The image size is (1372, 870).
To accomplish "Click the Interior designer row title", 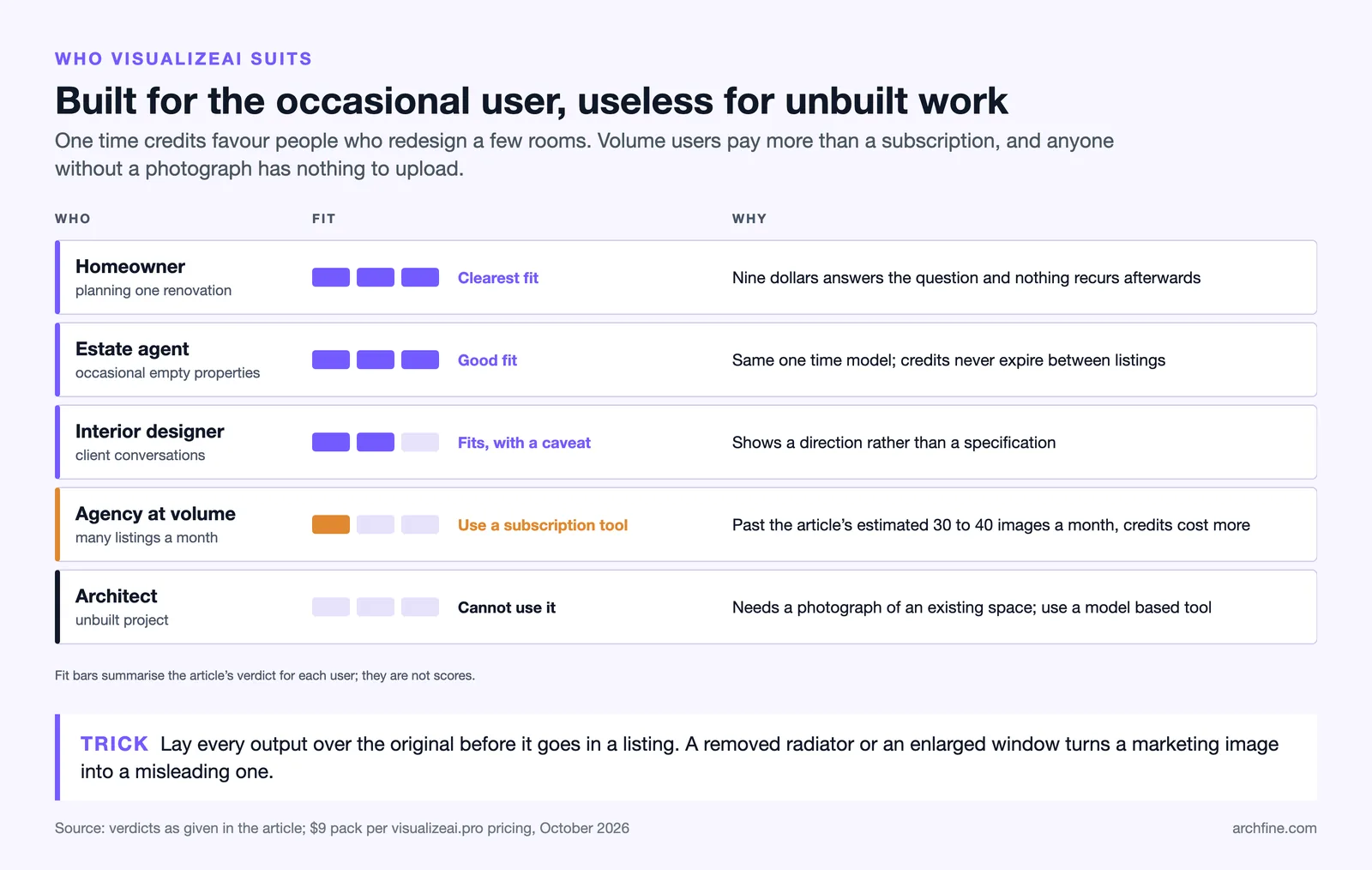I will pyautogui.click(x=150, y=432).
